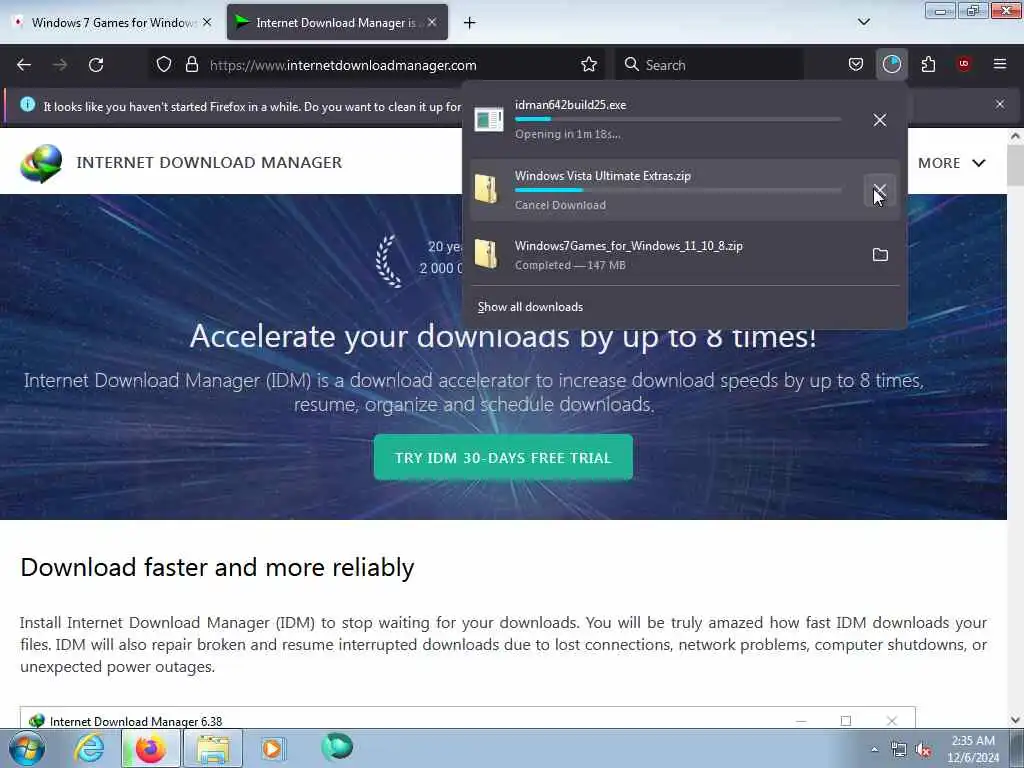Show Windows7Games zip in its folder
Image resolution: width=1024 pixels, height=768 pixels.
tap(880, 255)
